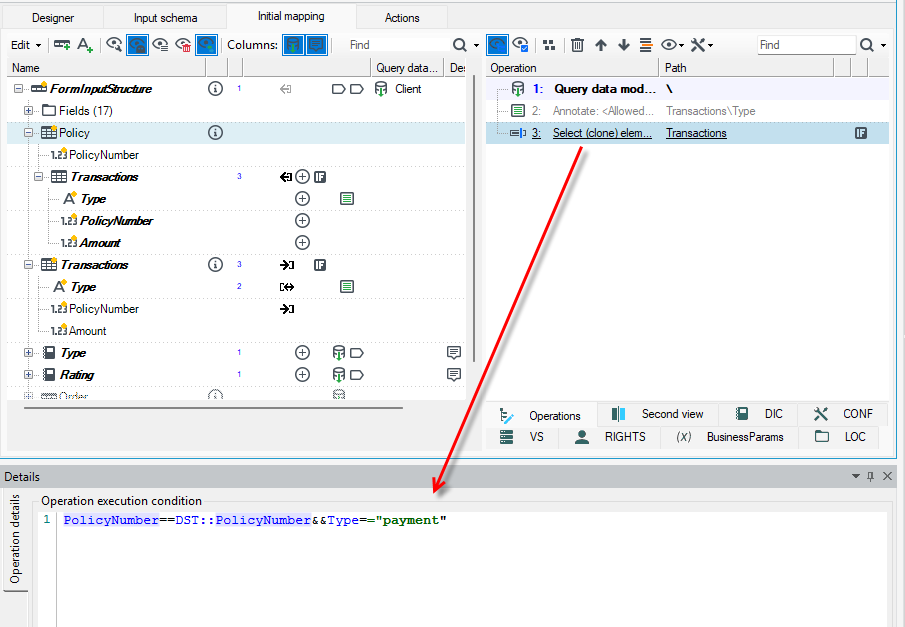Toggle the highlighted eye with green marker button
The width and height of the screenshot is (905, 627).
pyautogui.click(x=207, y=44)
